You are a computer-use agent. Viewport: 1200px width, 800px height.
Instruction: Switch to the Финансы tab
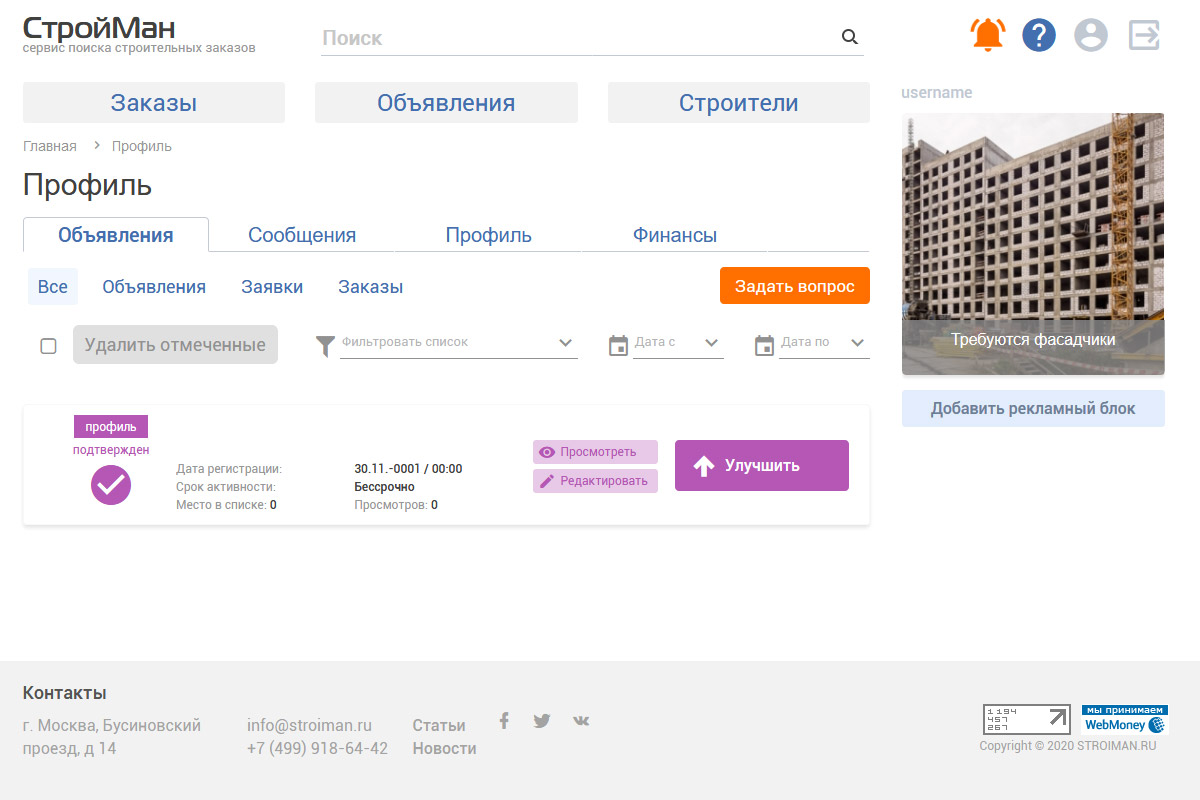coord(674,236)
